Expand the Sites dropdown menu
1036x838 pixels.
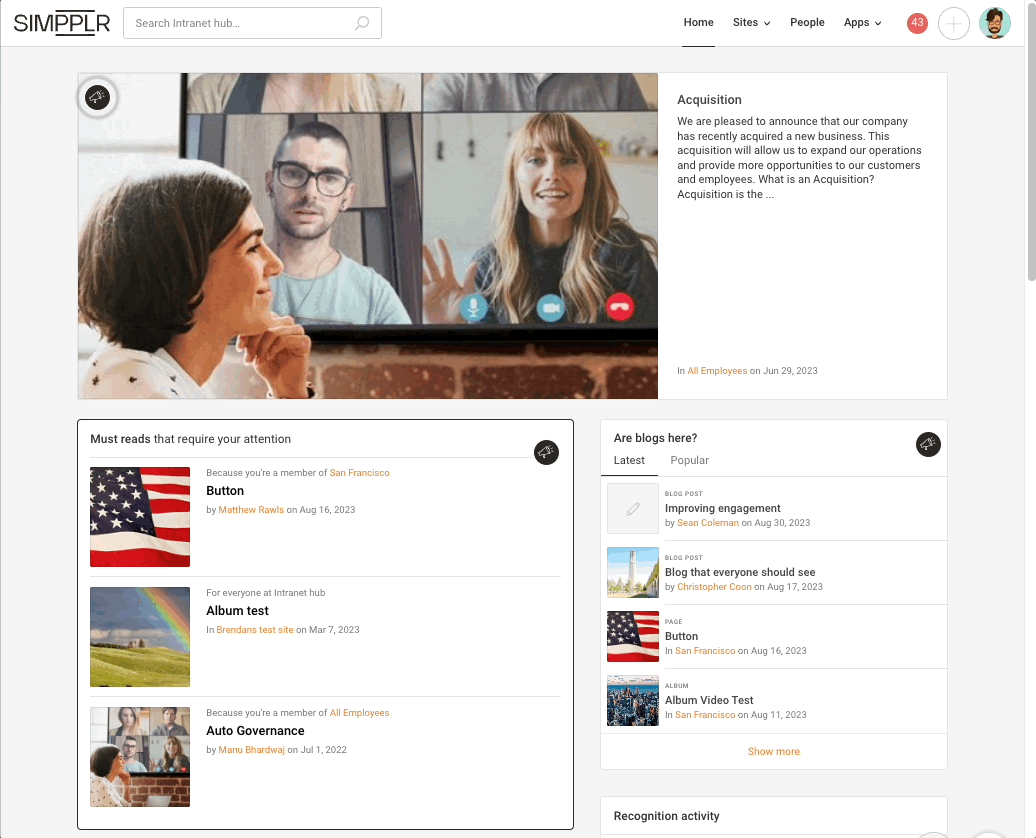click(x=751, y=22)
